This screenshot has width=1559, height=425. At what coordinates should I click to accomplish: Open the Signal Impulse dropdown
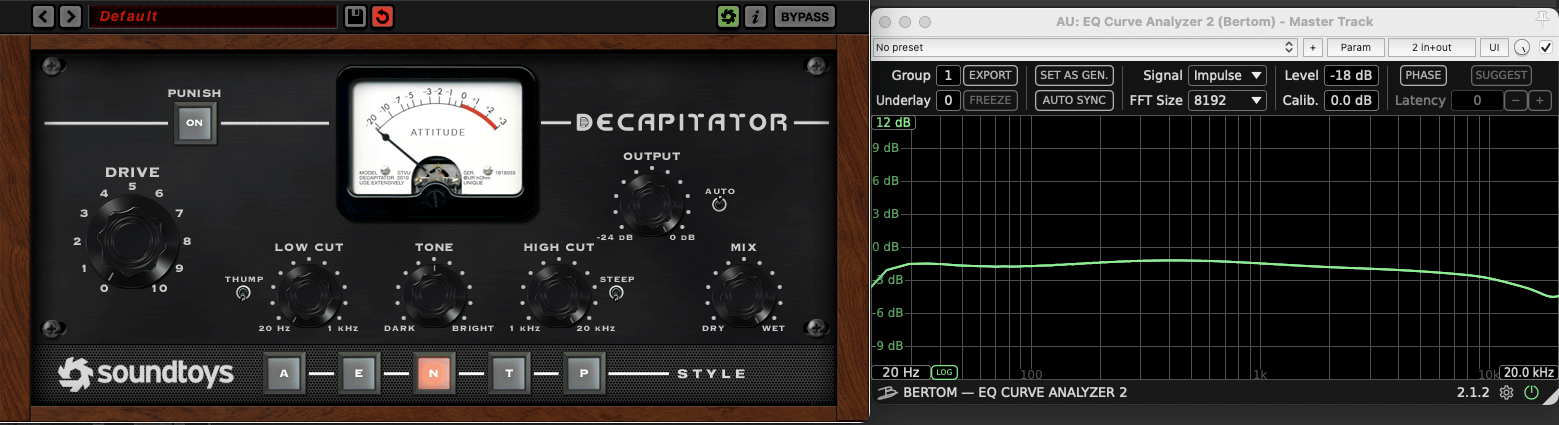coord(1227,75)
